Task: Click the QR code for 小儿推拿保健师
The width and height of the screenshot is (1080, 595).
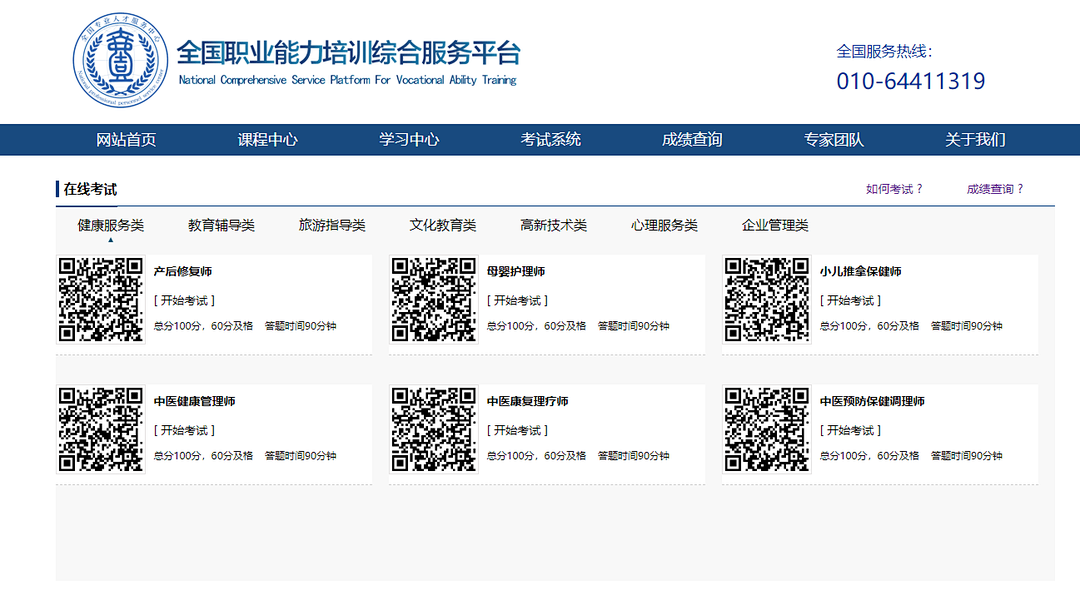Action: (x=767, y=300)
